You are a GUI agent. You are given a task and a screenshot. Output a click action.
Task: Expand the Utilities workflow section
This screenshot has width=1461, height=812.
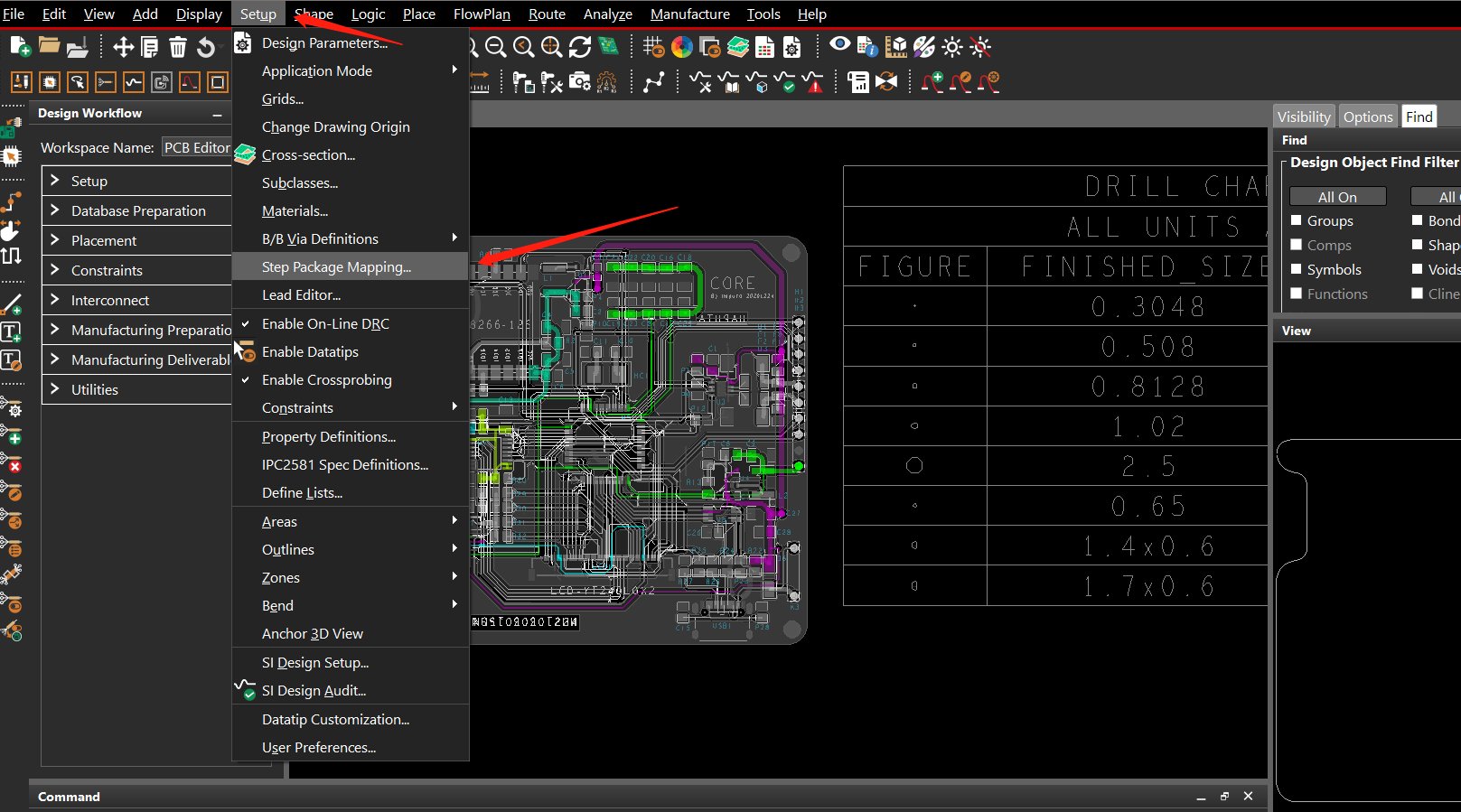pyautogui.click(x=55, y=389)
